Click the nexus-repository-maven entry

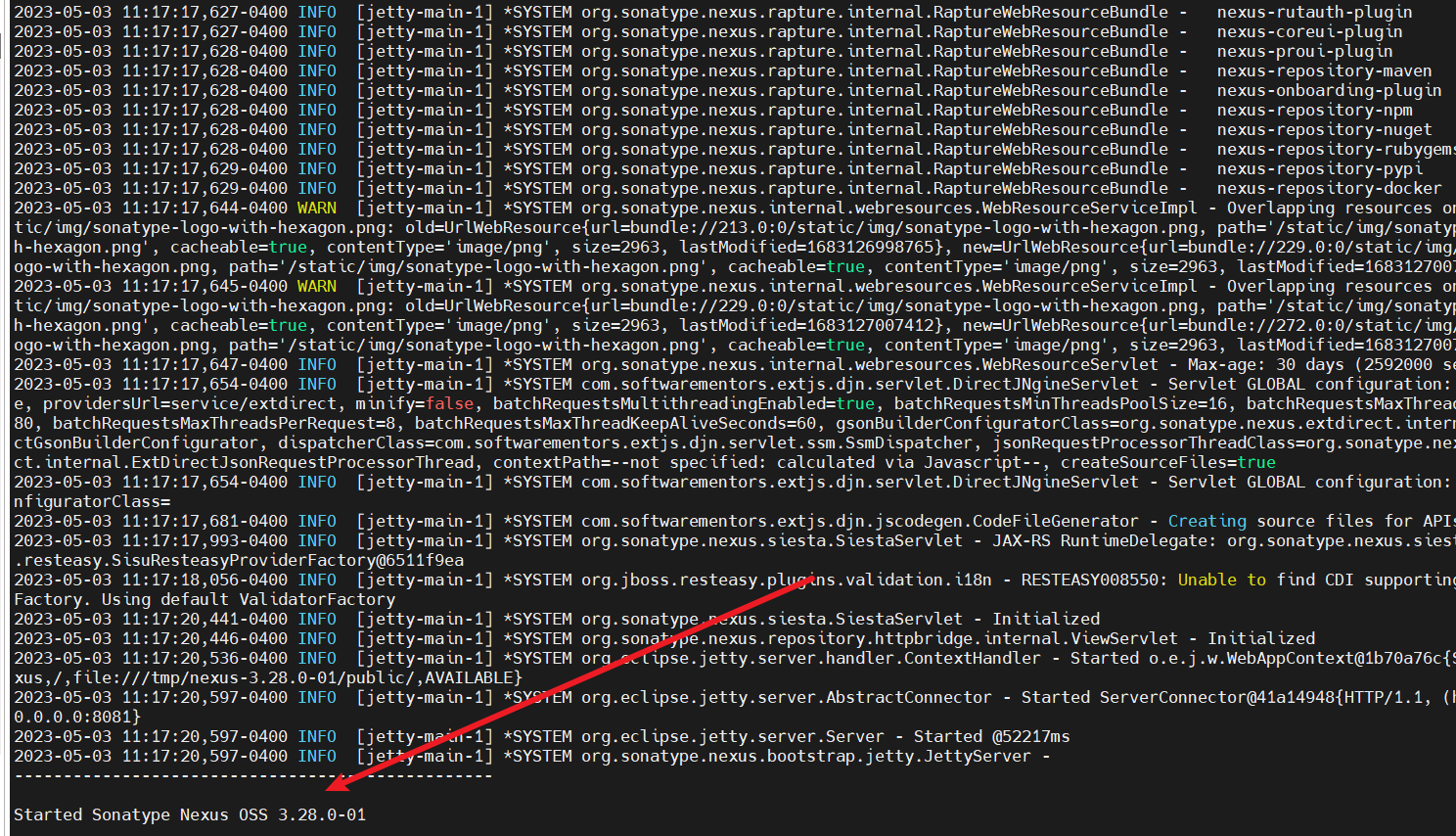1324,70
